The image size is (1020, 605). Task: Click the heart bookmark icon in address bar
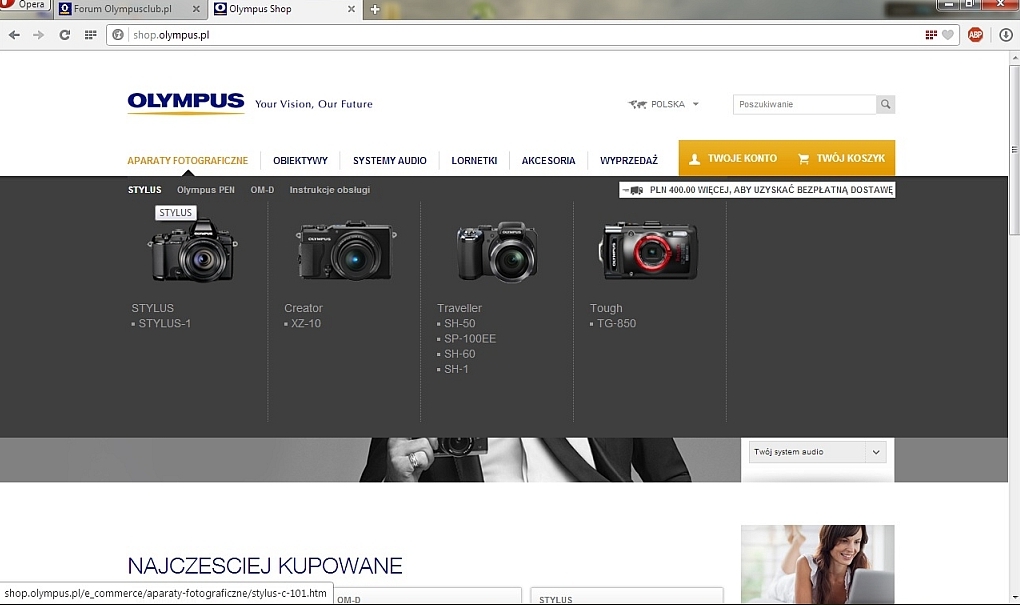pos(947,35)
